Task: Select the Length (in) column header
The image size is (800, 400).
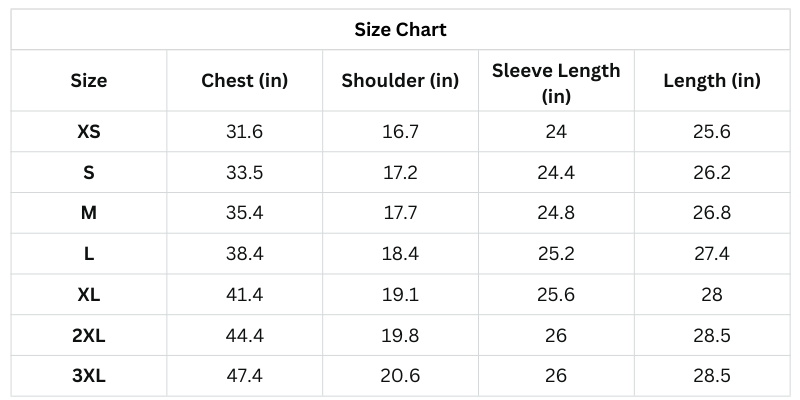Action: pos(712,81)
